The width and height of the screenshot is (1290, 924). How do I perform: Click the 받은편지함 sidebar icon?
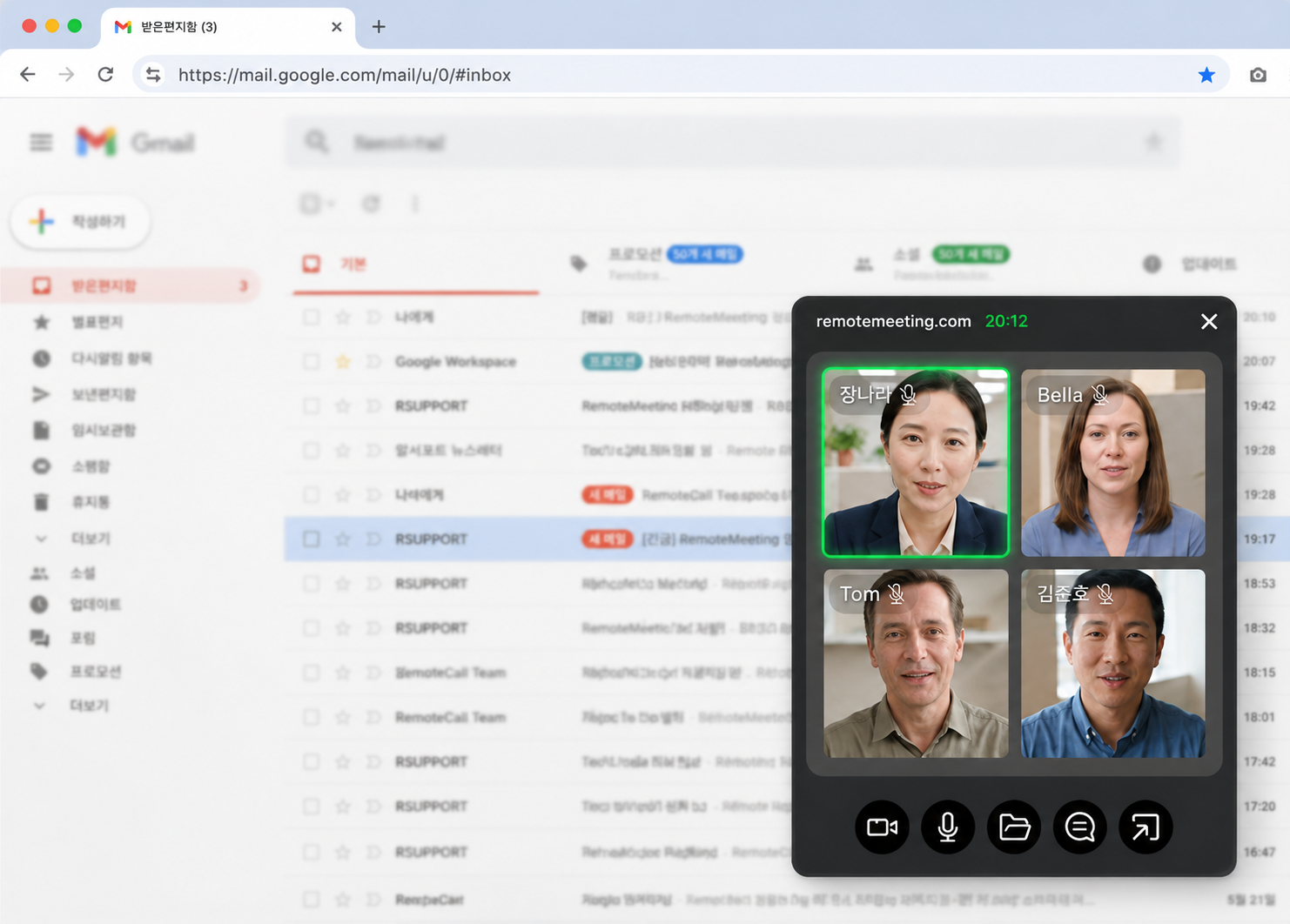click(41, 285)
